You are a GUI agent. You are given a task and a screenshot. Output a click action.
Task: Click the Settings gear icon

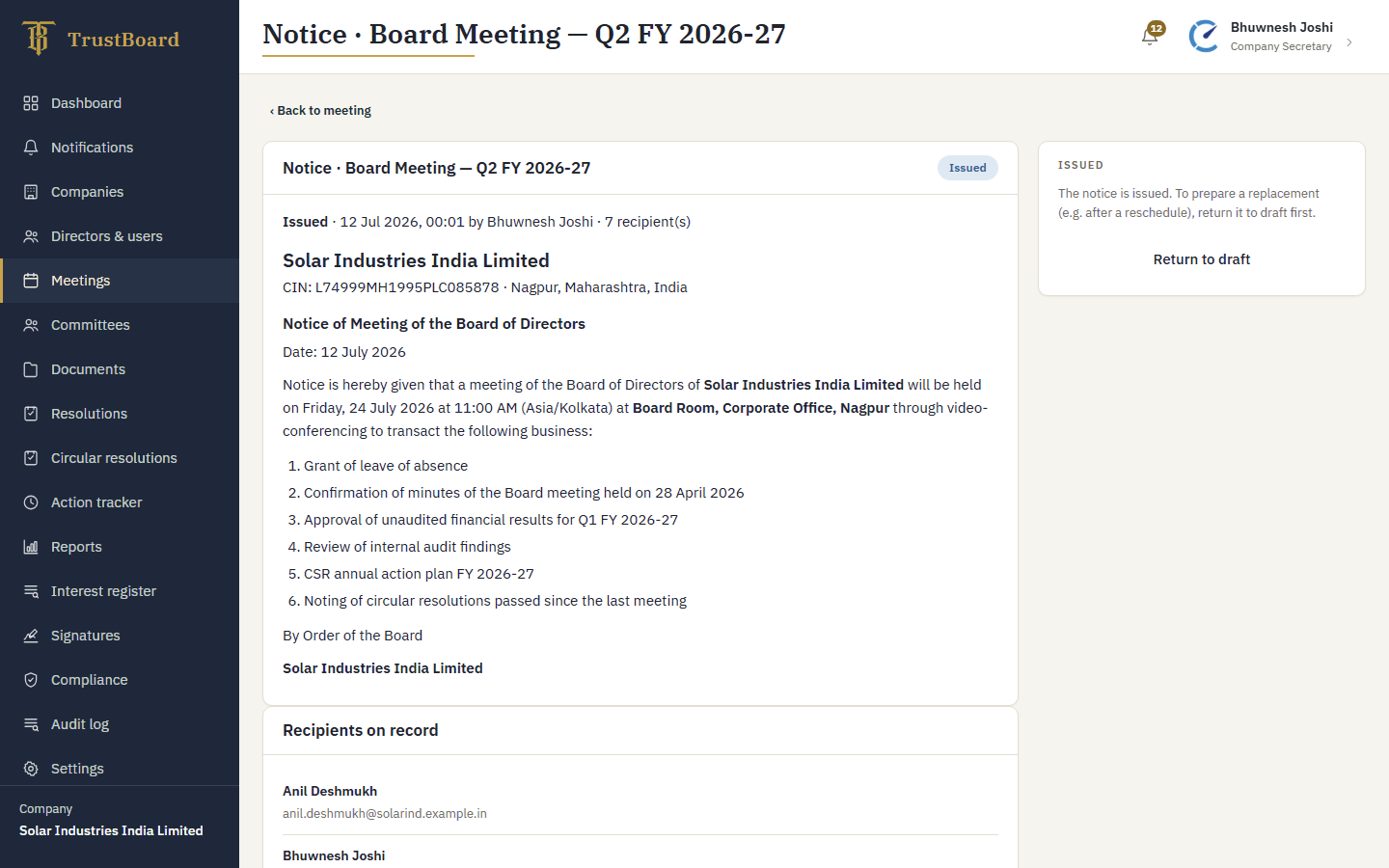(31, 769)
